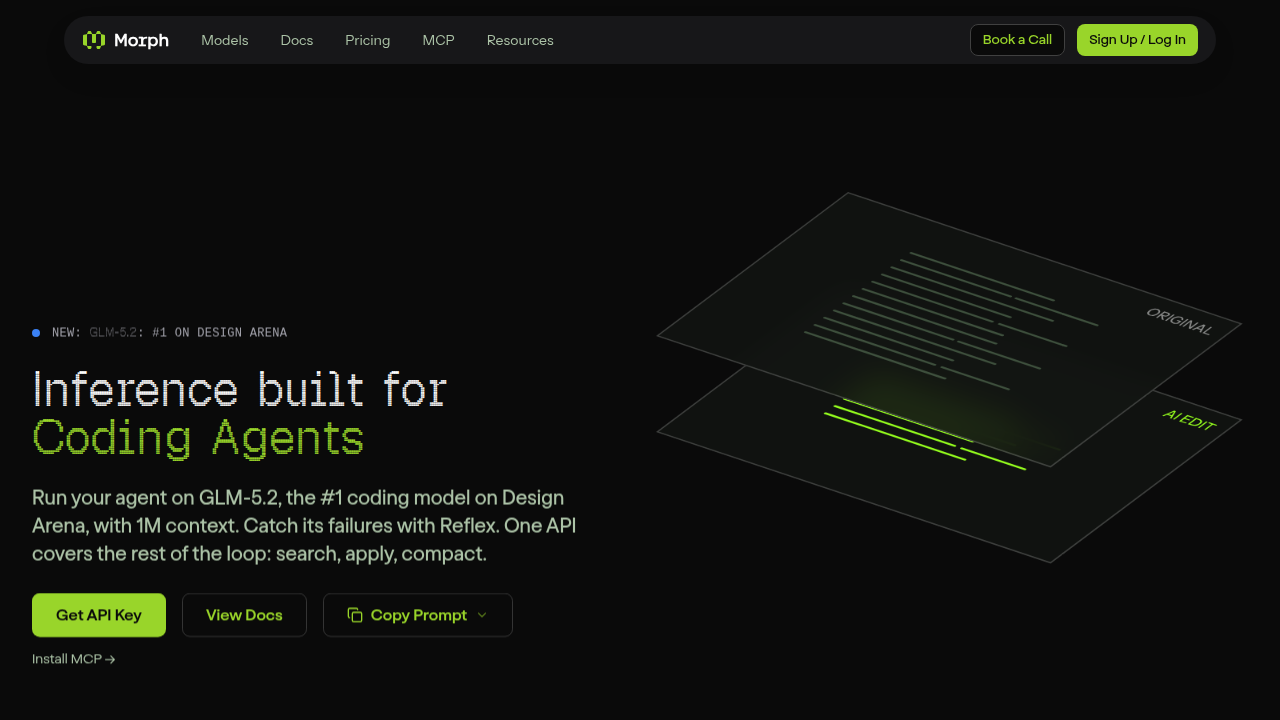Open the Resources menu
1280x720 pixels.
(520, 40)
